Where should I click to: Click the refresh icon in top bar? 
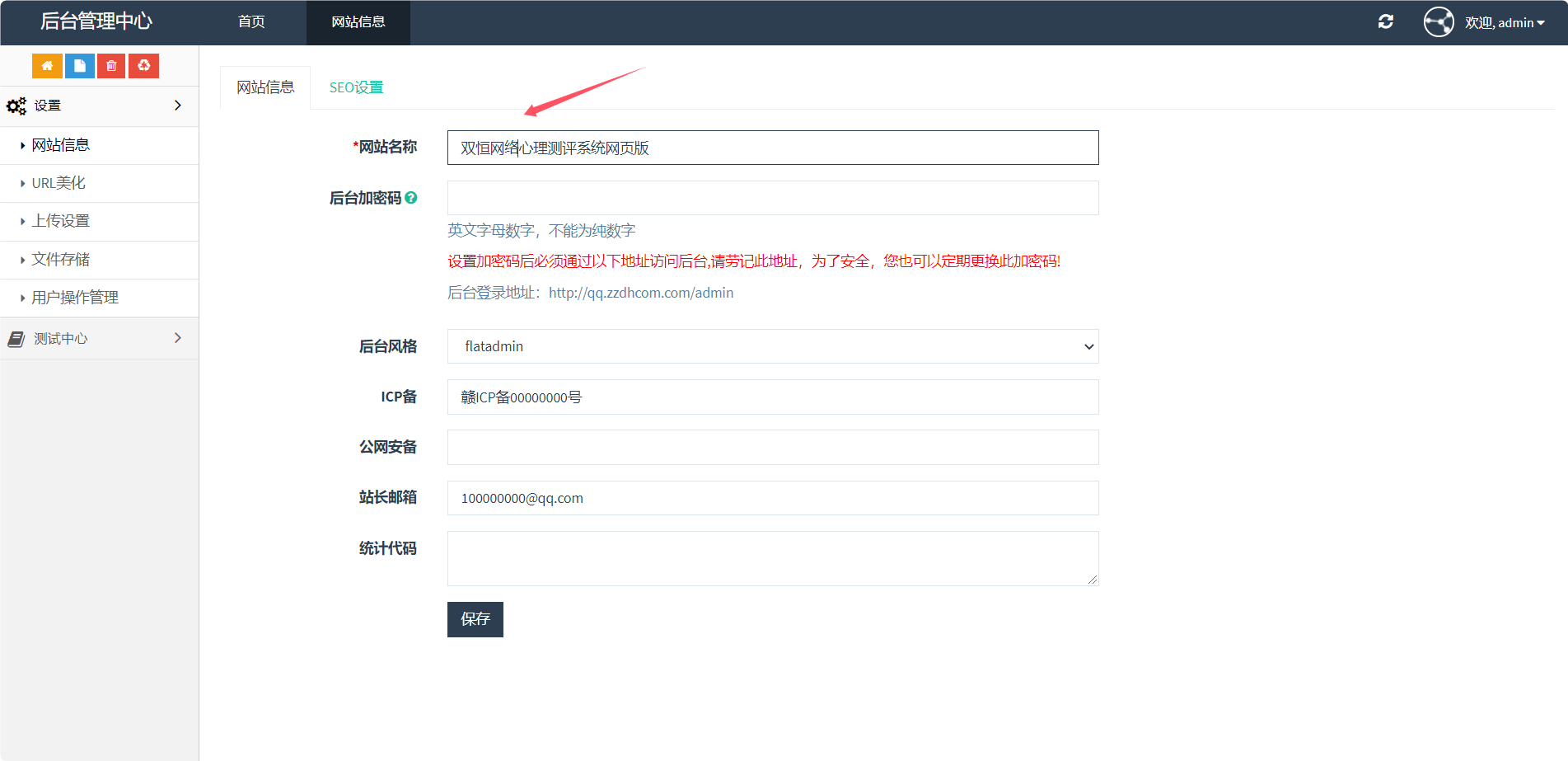[x=1385, y=22]
